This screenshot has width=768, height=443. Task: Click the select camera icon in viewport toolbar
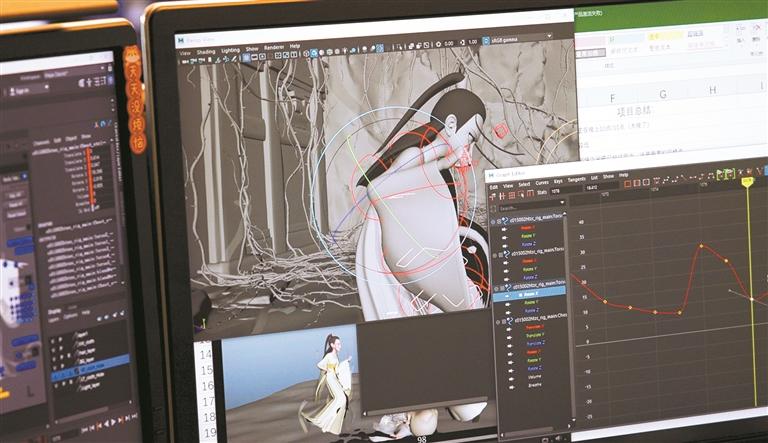pos(185,61)
